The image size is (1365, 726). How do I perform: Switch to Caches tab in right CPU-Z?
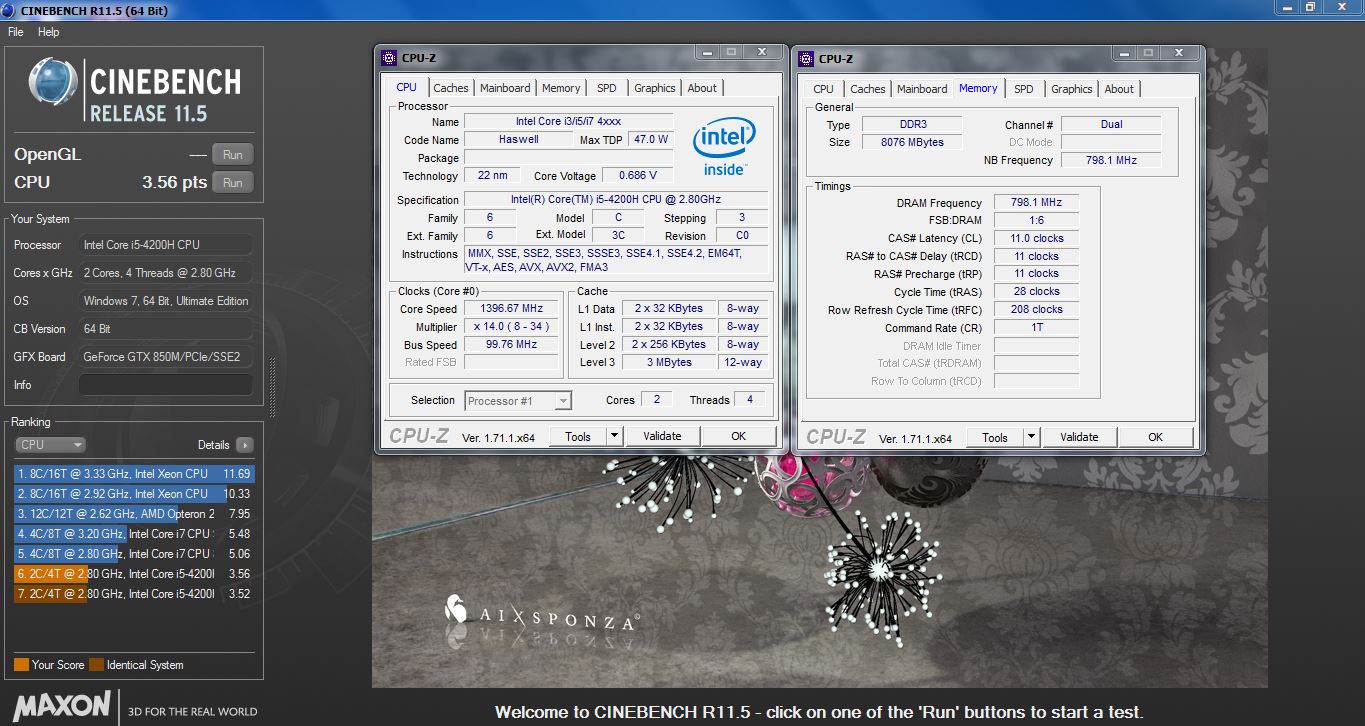(x=868, y=88)
